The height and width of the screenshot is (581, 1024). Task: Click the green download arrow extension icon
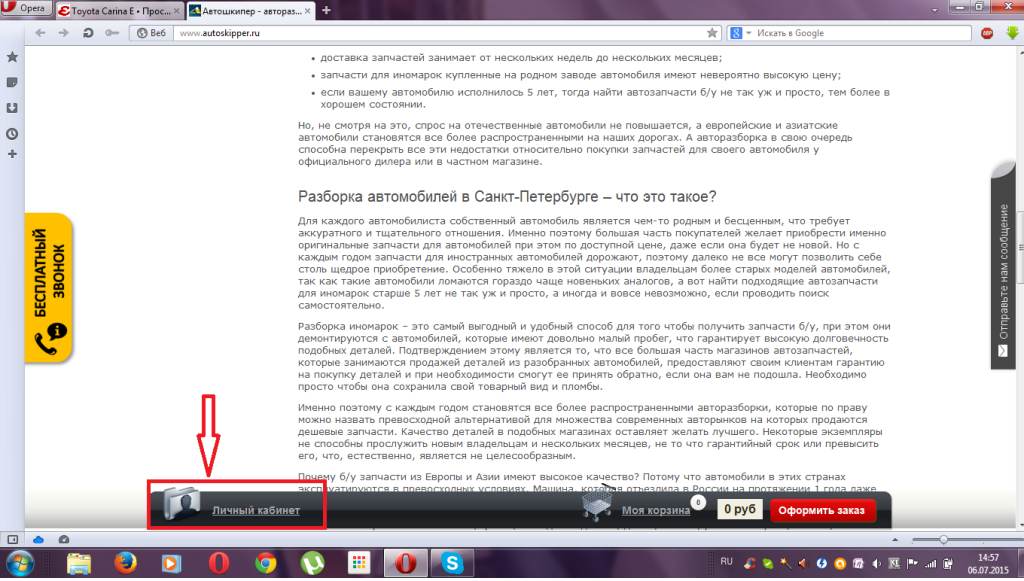(1011, 33)
